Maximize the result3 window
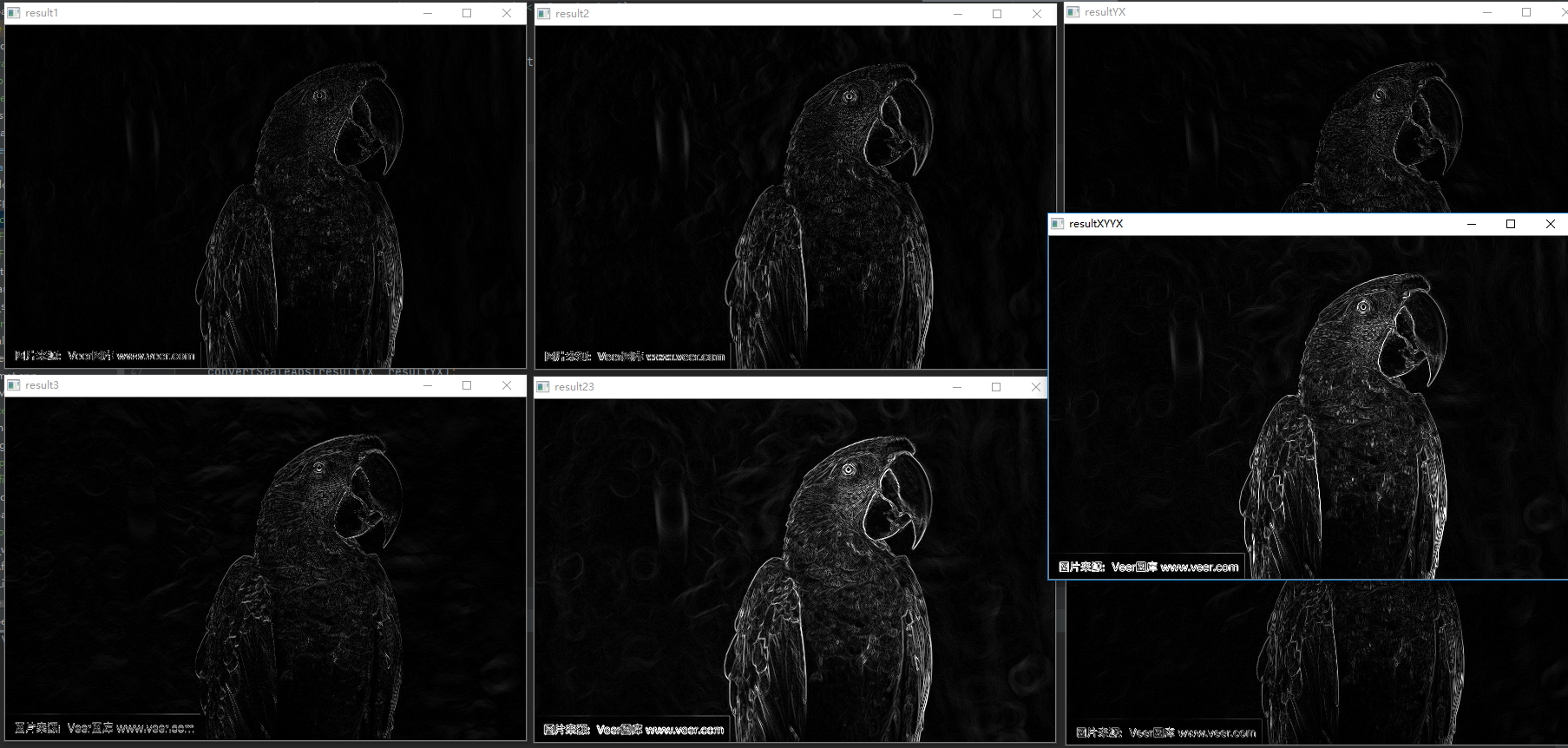The image size is (1568, 748). 467,385
